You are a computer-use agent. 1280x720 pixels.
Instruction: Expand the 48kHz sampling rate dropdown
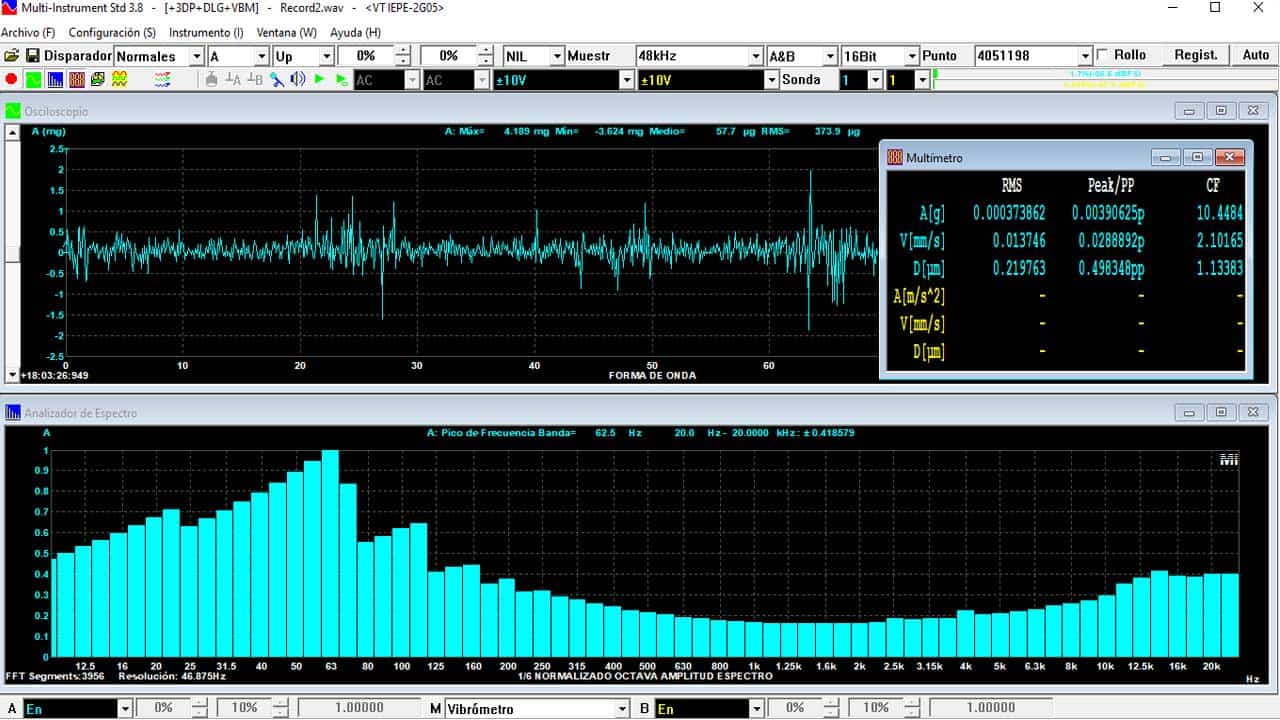click(755, 56)
